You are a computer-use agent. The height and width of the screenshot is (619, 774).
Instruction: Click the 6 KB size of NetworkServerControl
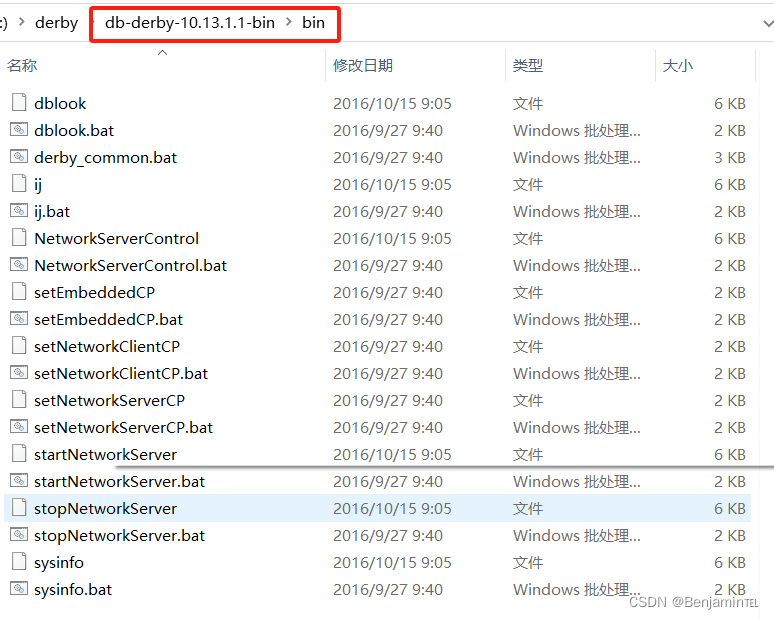(x=730, y=239)
